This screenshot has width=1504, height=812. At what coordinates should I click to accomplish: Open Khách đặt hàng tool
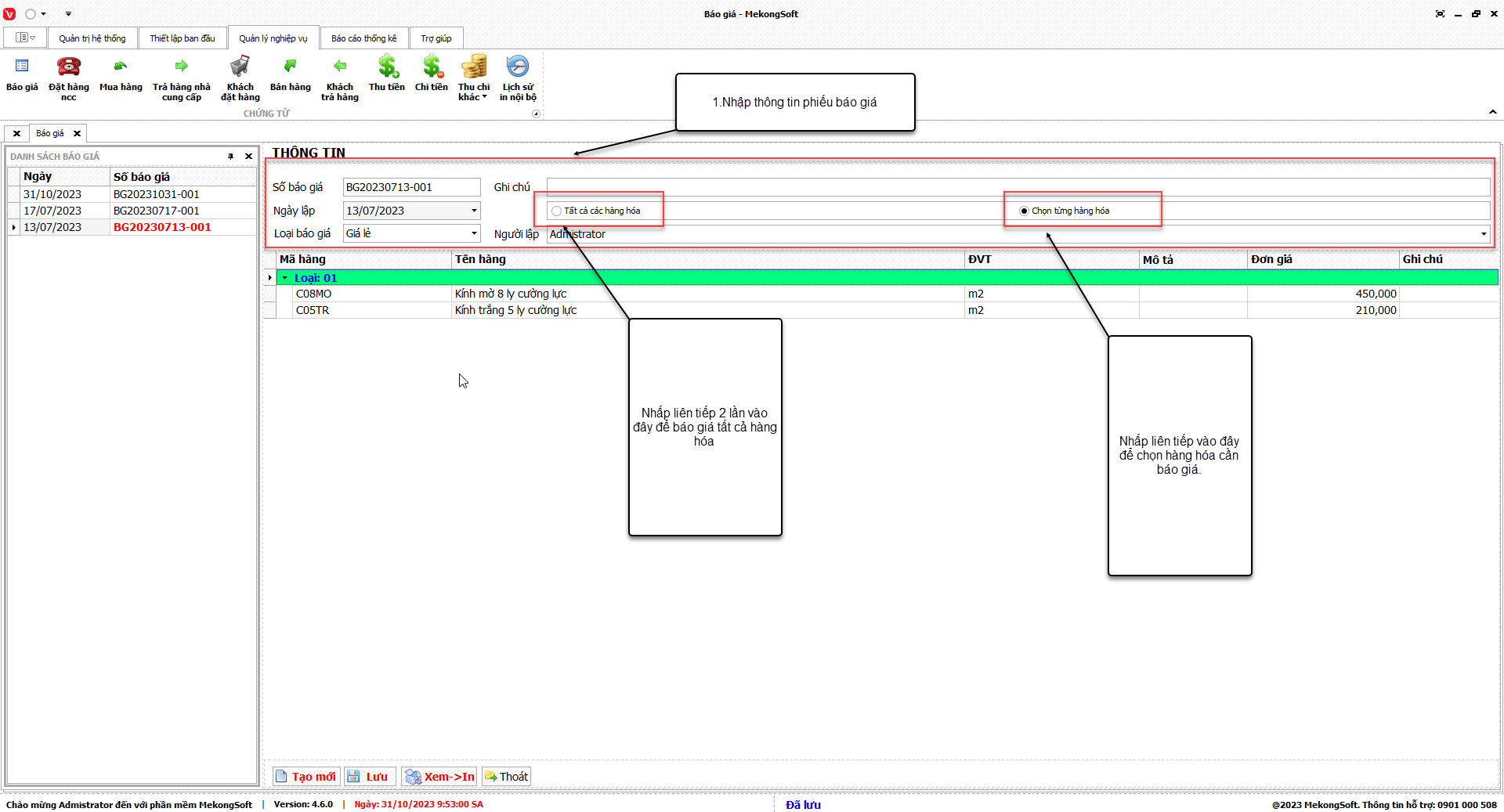tap(240, 78)
